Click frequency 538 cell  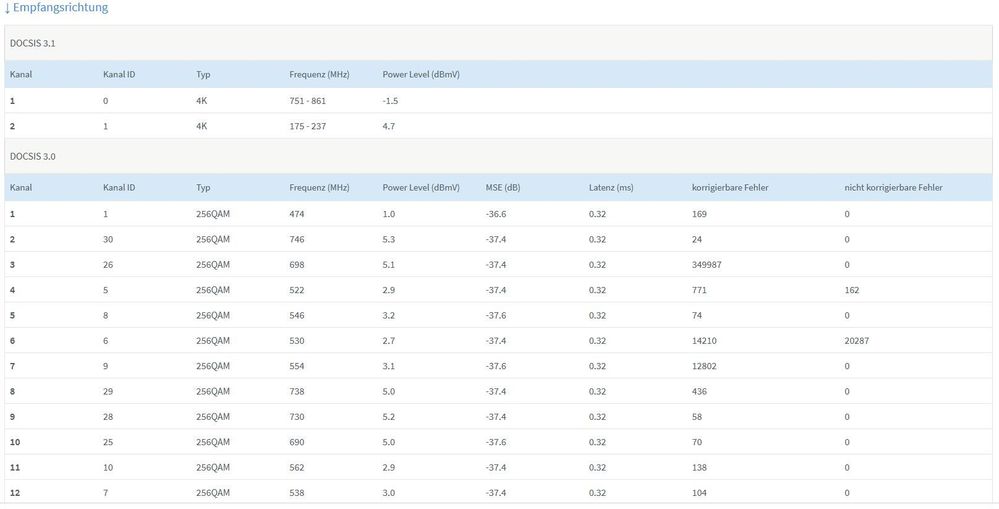(x=297, y=493)
